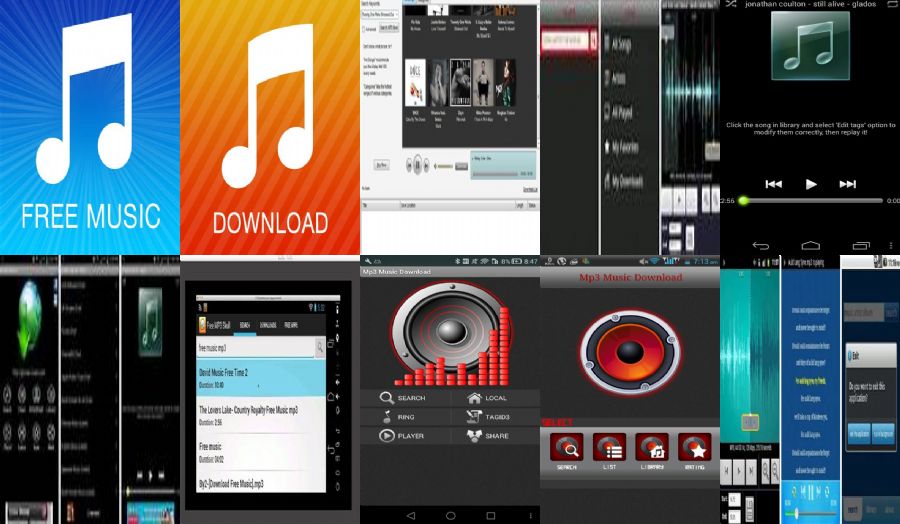Open PLAYER with the play circle icon

click(386, 436)
